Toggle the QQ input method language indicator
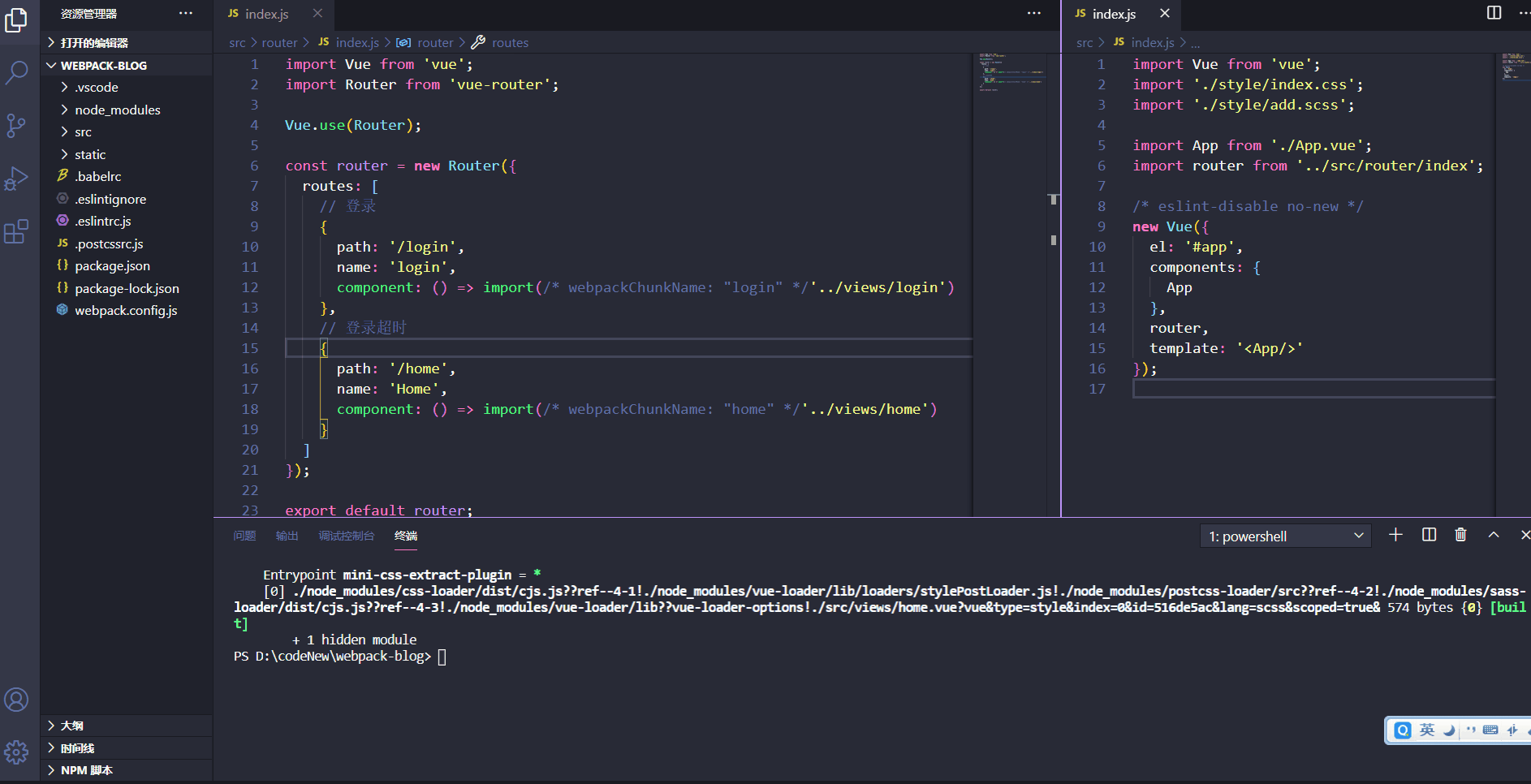The width and height of the screenshot is (1531, 784). click(1426, 730)
